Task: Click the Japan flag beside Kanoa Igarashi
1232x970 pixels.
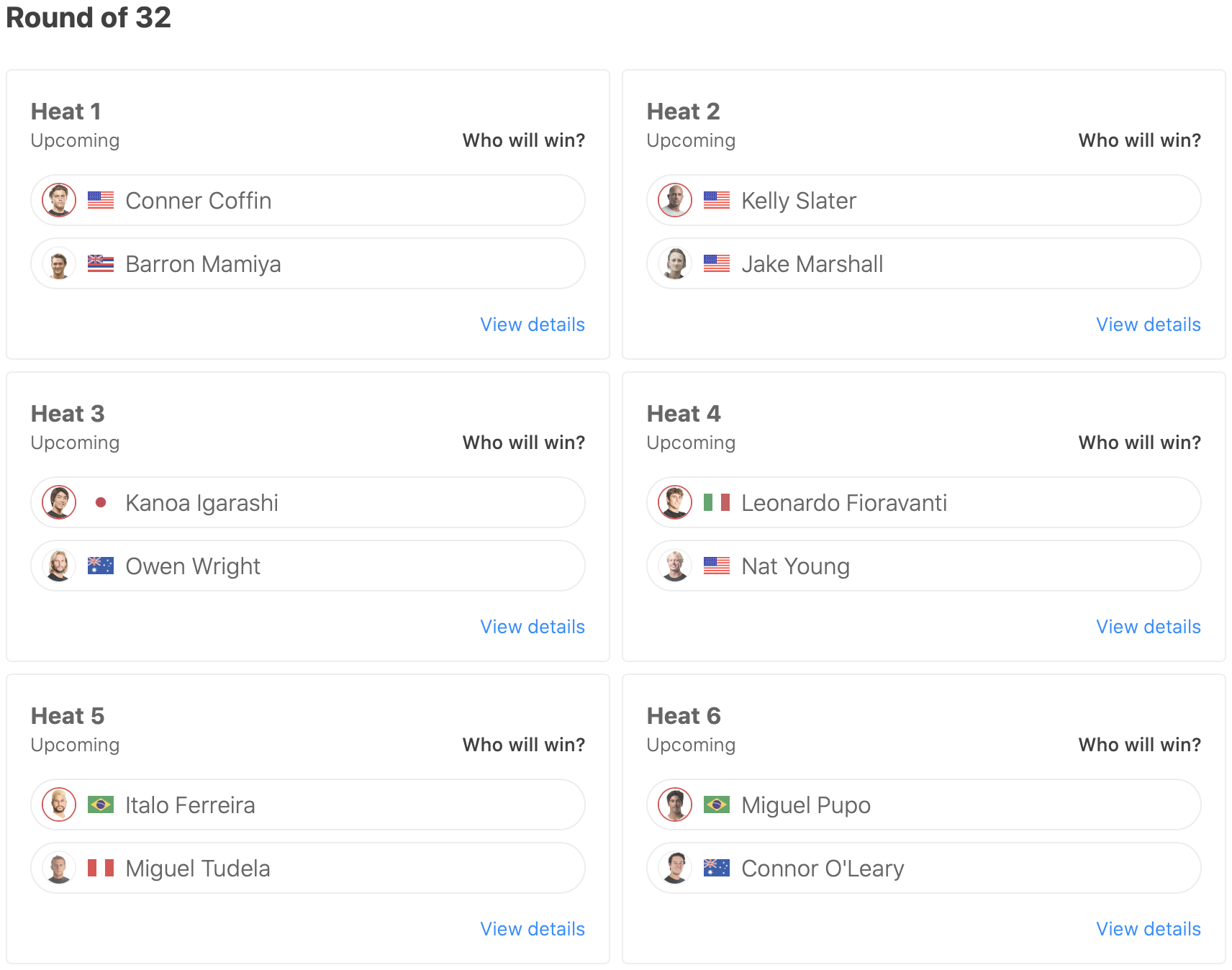Action: pos(101,502)
